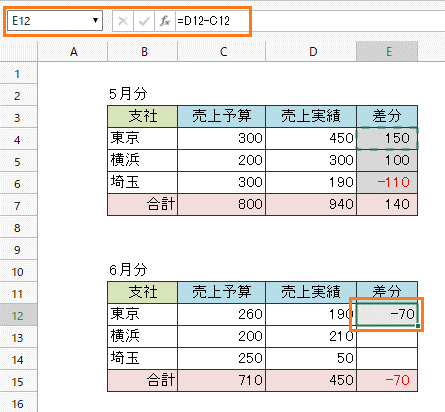Select row 16 header

click(18, 403)
